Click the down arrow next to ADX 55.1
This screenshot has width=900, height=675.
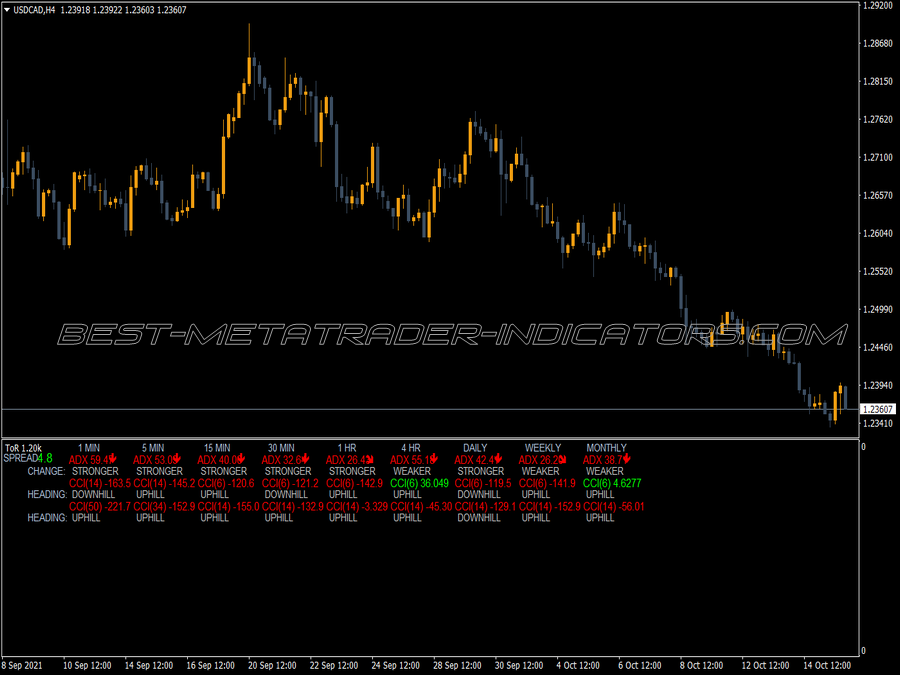point(435,458)
